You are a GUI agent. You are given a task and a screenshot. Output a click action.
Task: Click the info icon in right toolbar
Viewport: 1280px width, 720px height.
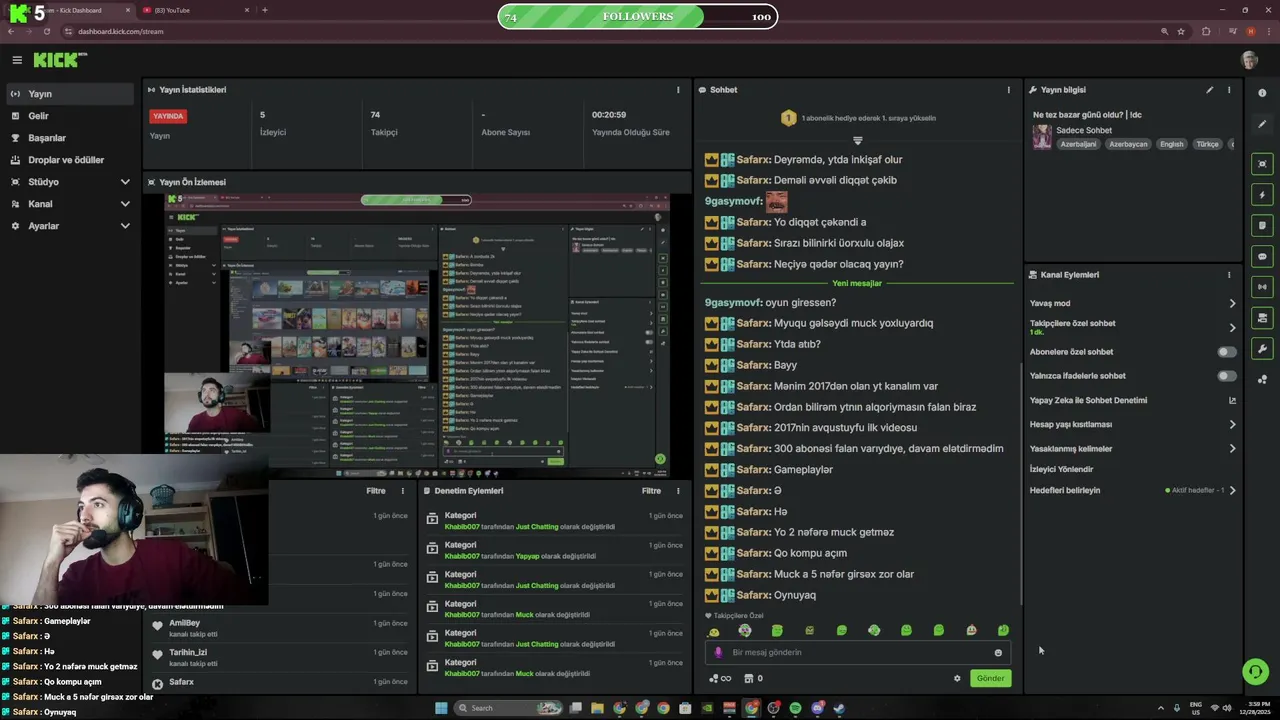(x=1262, y=93)
